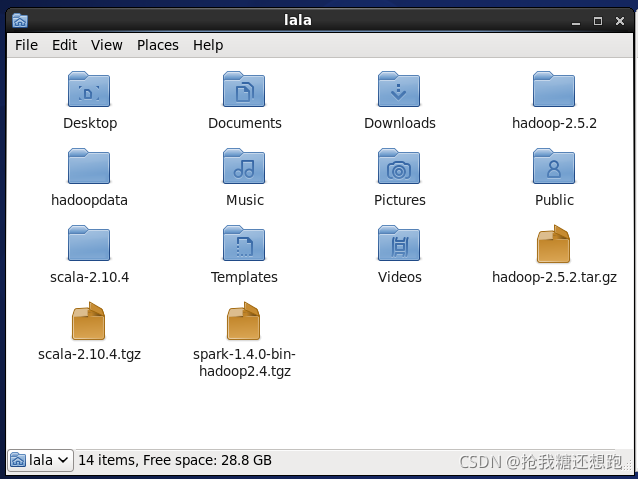This screenshot has height=479, width=638.
Task: Minimize the lala window
Action: click(576, 21)
